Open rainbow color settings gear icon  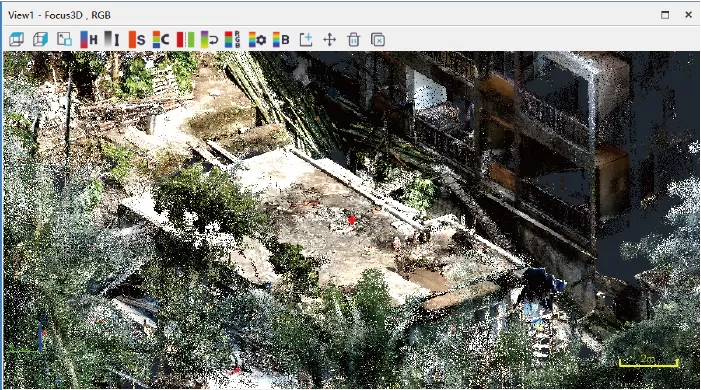click(x=258, y=39)
